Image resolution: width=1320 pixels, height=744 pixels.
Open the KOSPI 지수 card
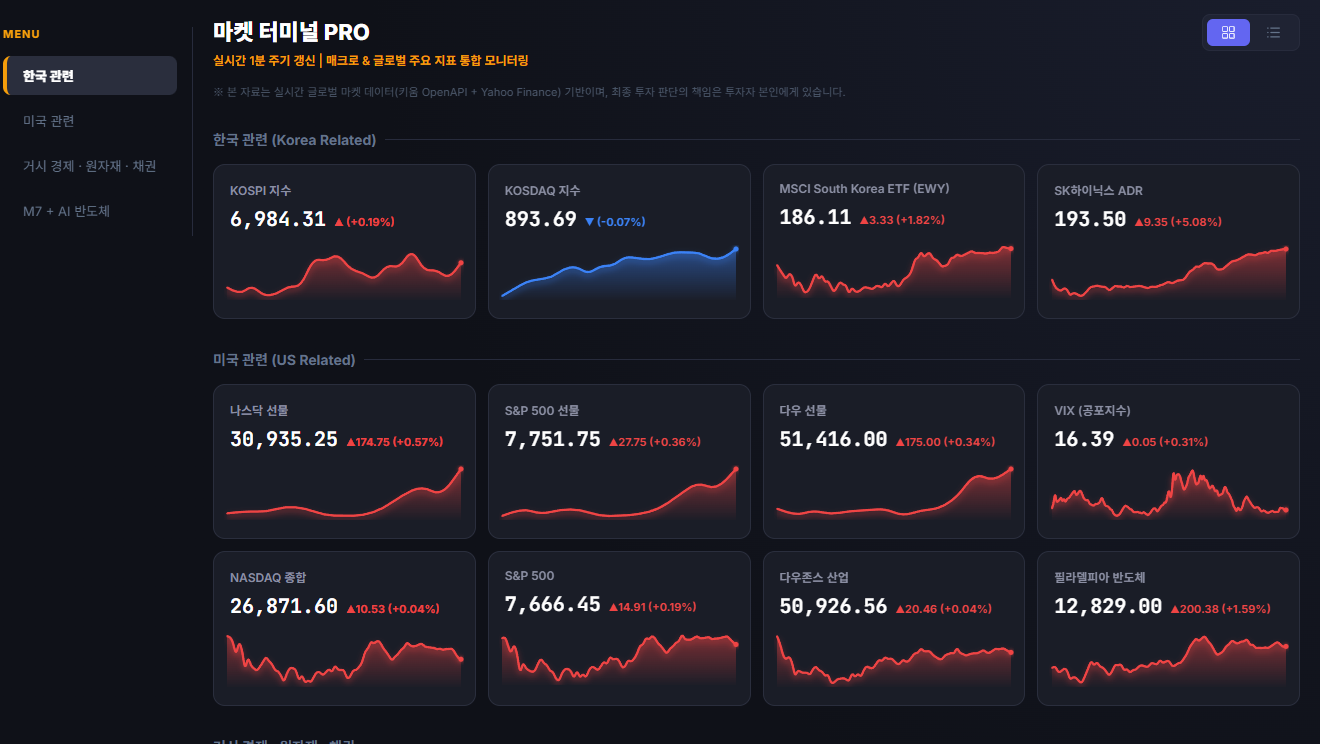tap(344, 241)
